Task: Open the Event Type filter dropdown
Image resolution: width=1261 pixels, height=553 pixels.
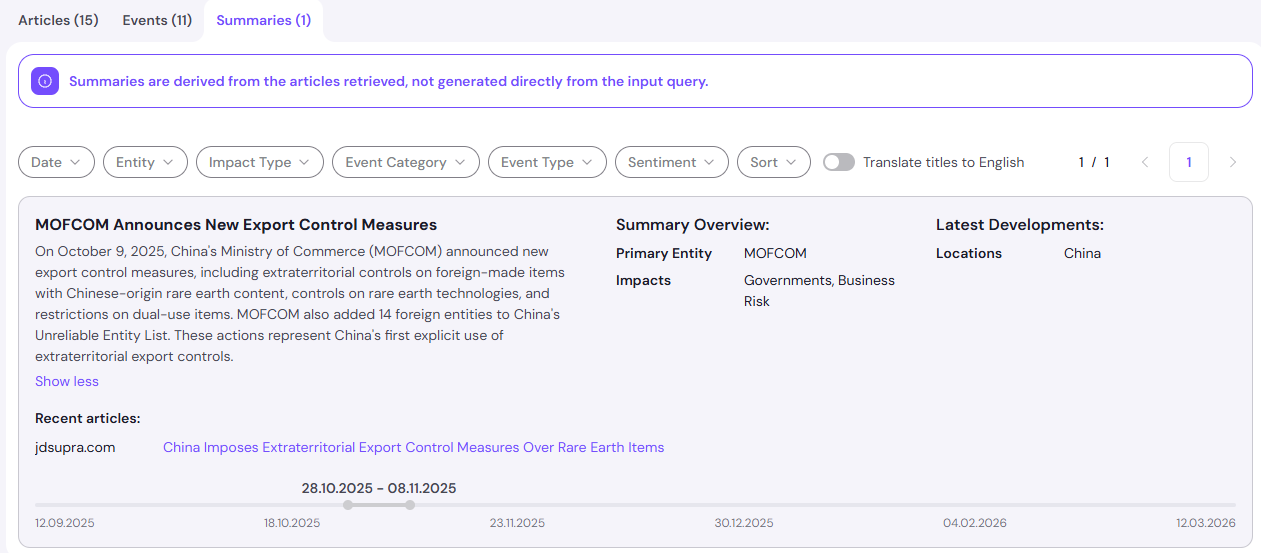Action: (547, 162)
